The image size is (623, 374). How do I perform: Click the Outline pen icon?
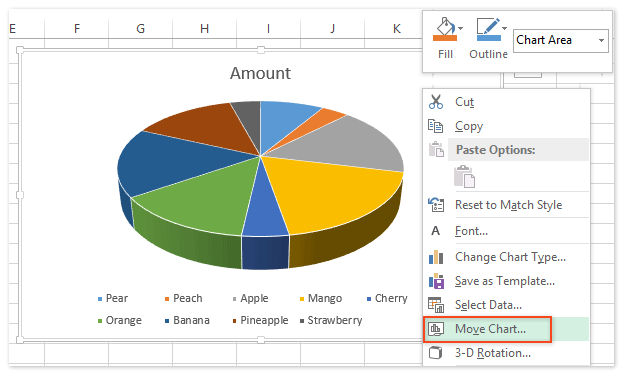tap(488, 29)
